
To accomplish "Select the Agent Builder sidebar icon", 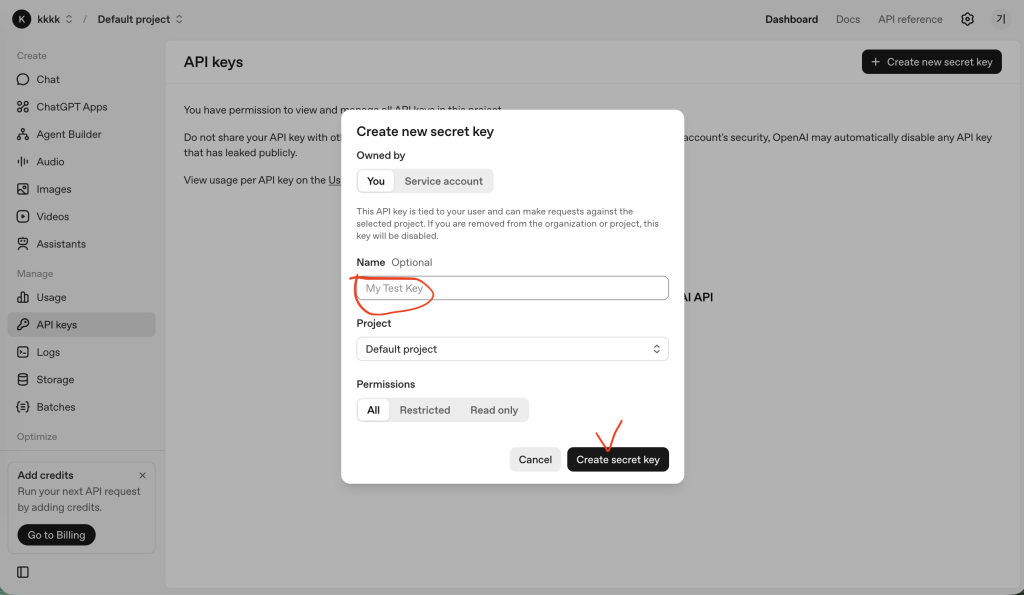I will point(23,134).
